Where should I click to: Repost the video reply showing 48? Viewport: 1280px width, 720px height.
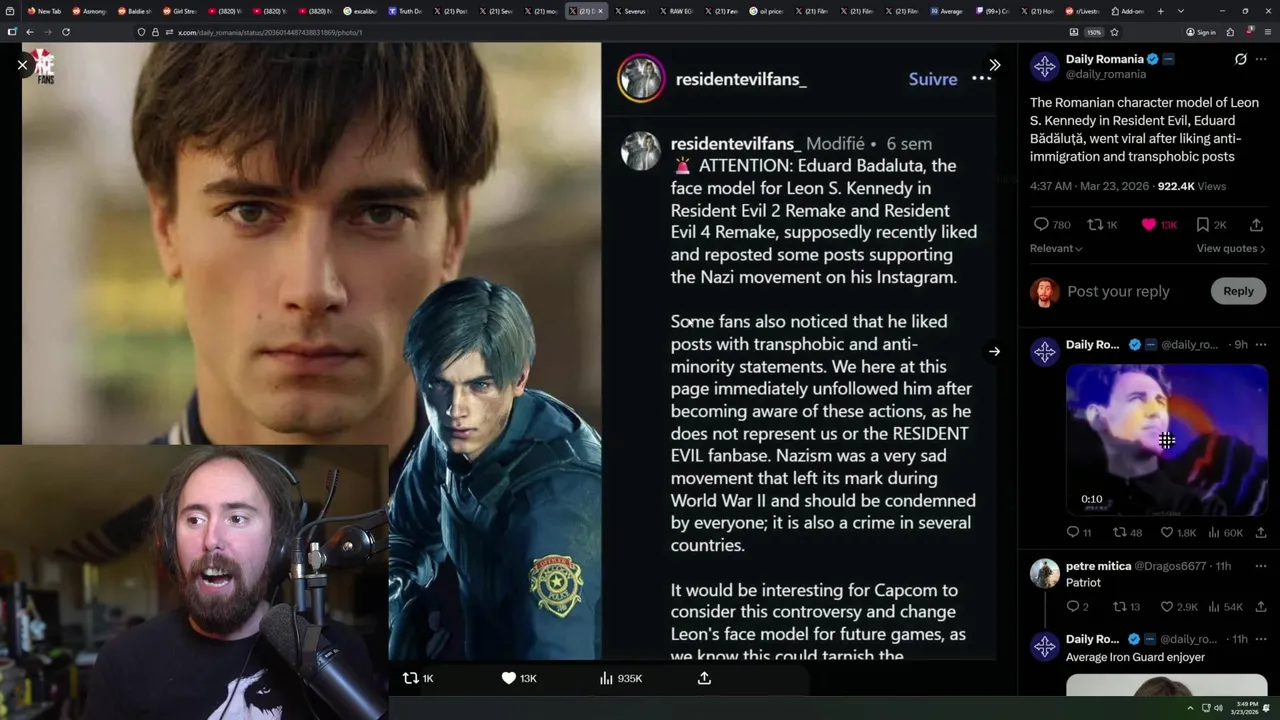1120,533
